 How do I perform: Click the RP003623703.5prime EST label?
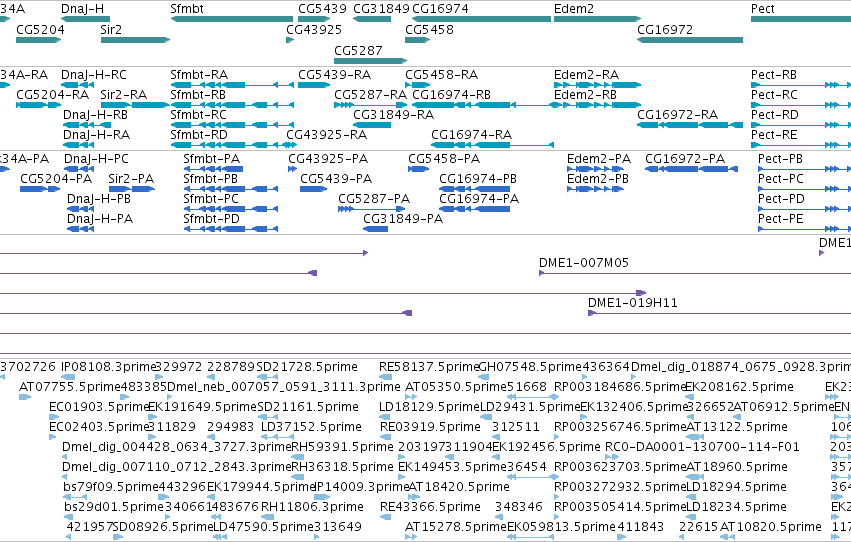[x=620, y=468]
